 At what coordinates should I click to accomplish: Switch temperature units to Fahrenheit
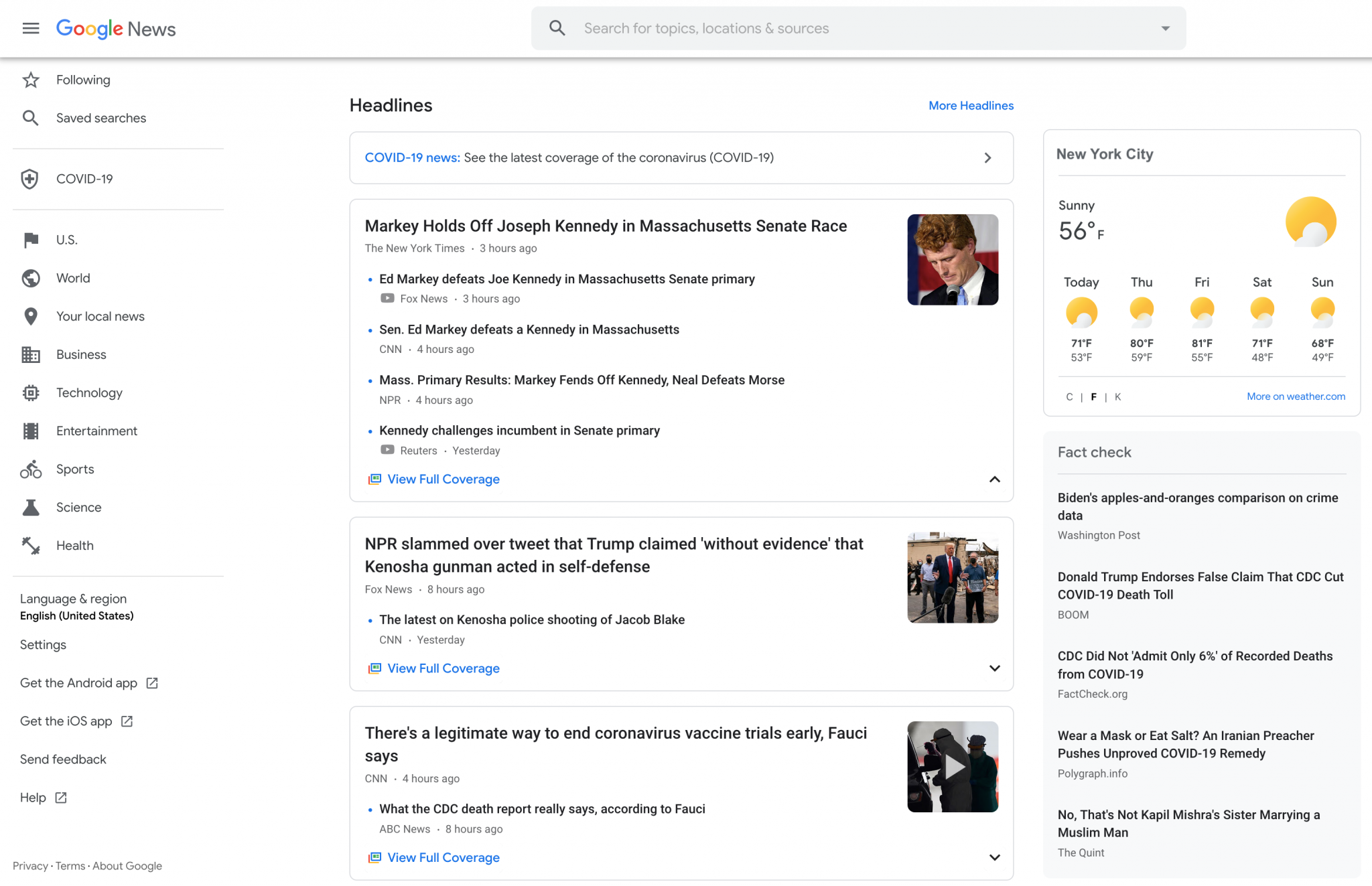(x=1093, y=396)
